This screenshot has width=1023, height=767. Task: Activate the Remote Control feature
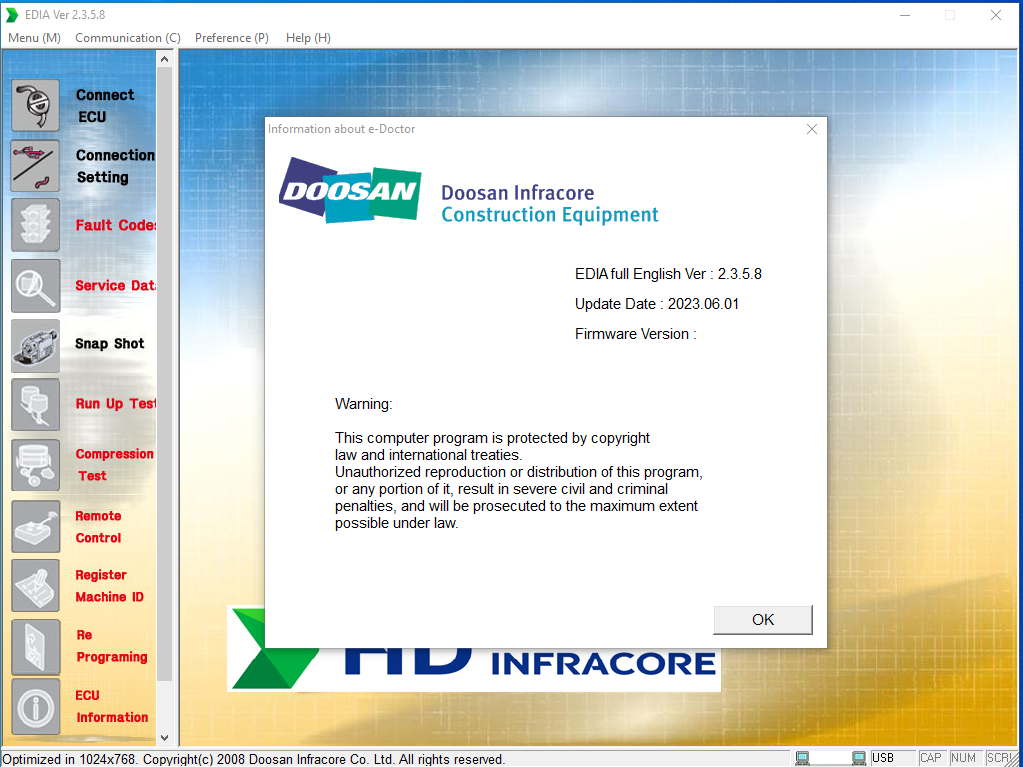35,526
